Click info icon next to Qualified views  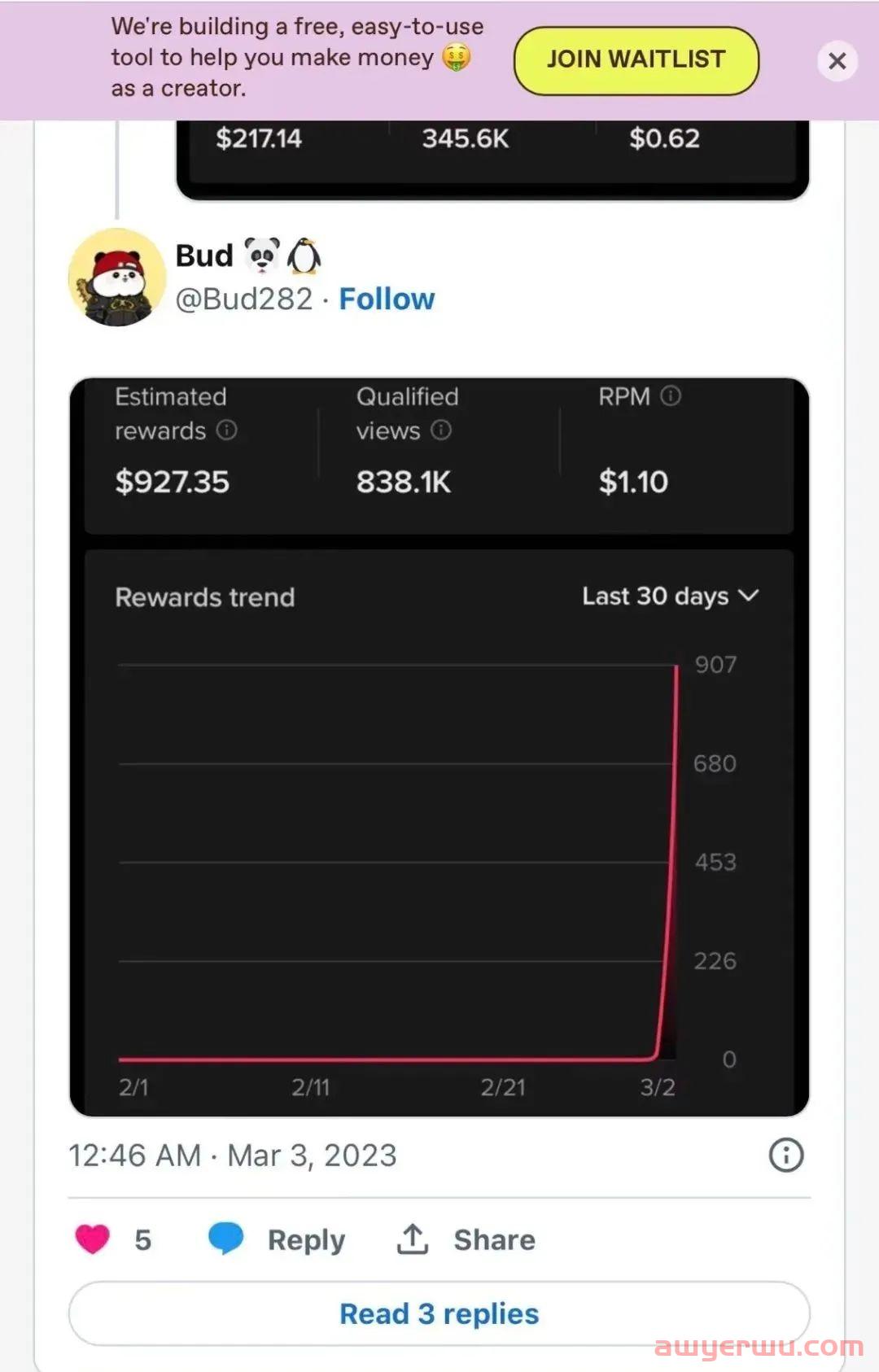pyautogui.click(x=441, y=430)
